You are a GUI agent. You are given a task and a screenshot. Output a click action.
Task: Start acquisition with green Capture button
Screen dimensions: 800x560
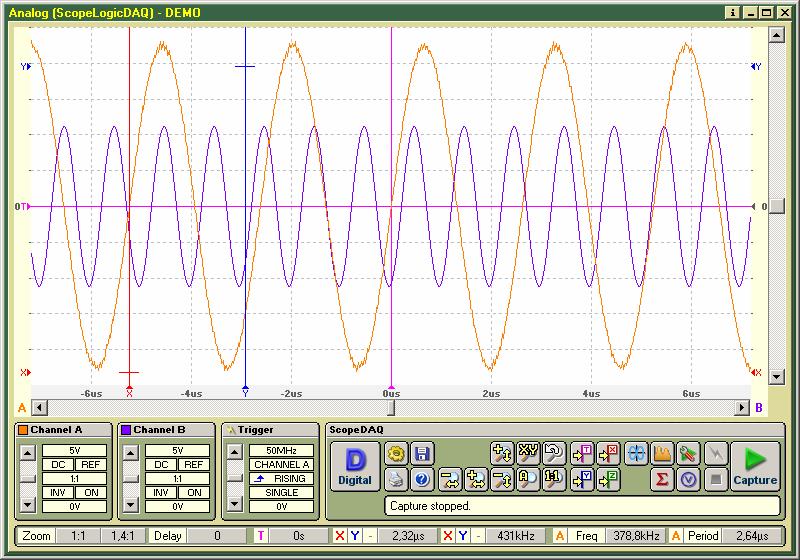(x=756, y=466)
